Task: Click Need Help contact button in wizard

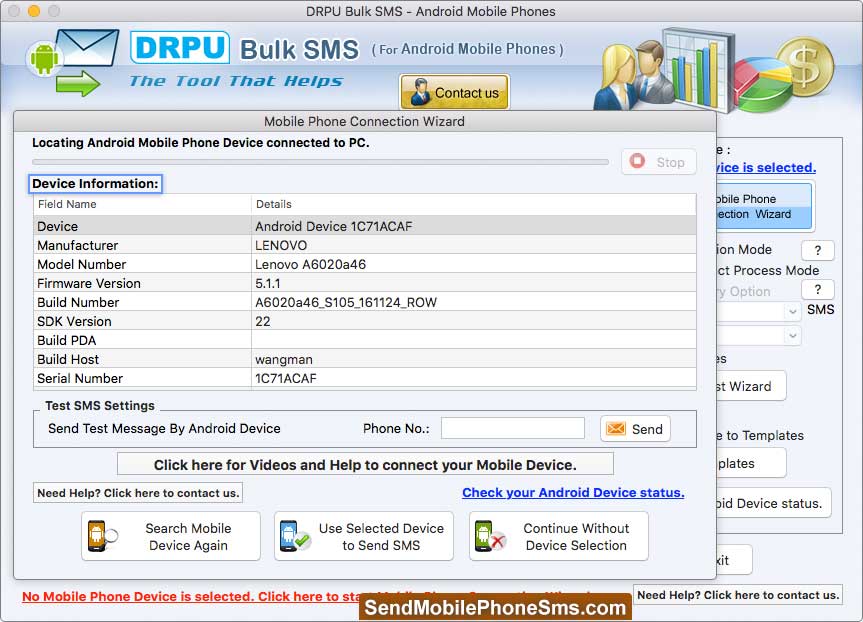Action: (138, 493)
